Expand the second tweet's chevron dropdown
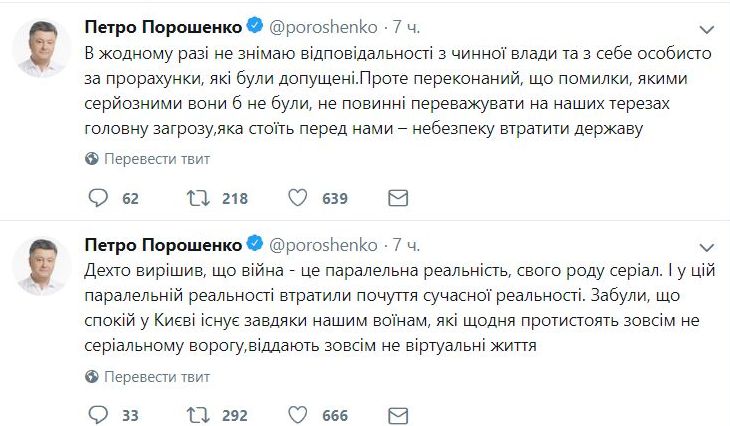The width and height of the screenshot is (730, 426). 707,244
